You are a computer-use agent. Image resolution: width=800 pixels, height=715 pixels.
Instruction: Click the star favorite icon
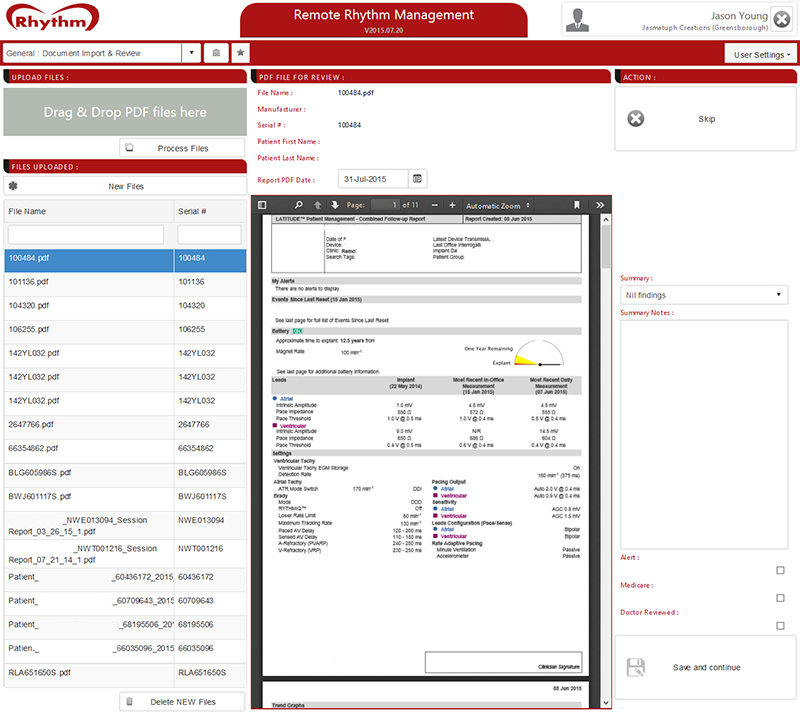click(x=240, y=53)
